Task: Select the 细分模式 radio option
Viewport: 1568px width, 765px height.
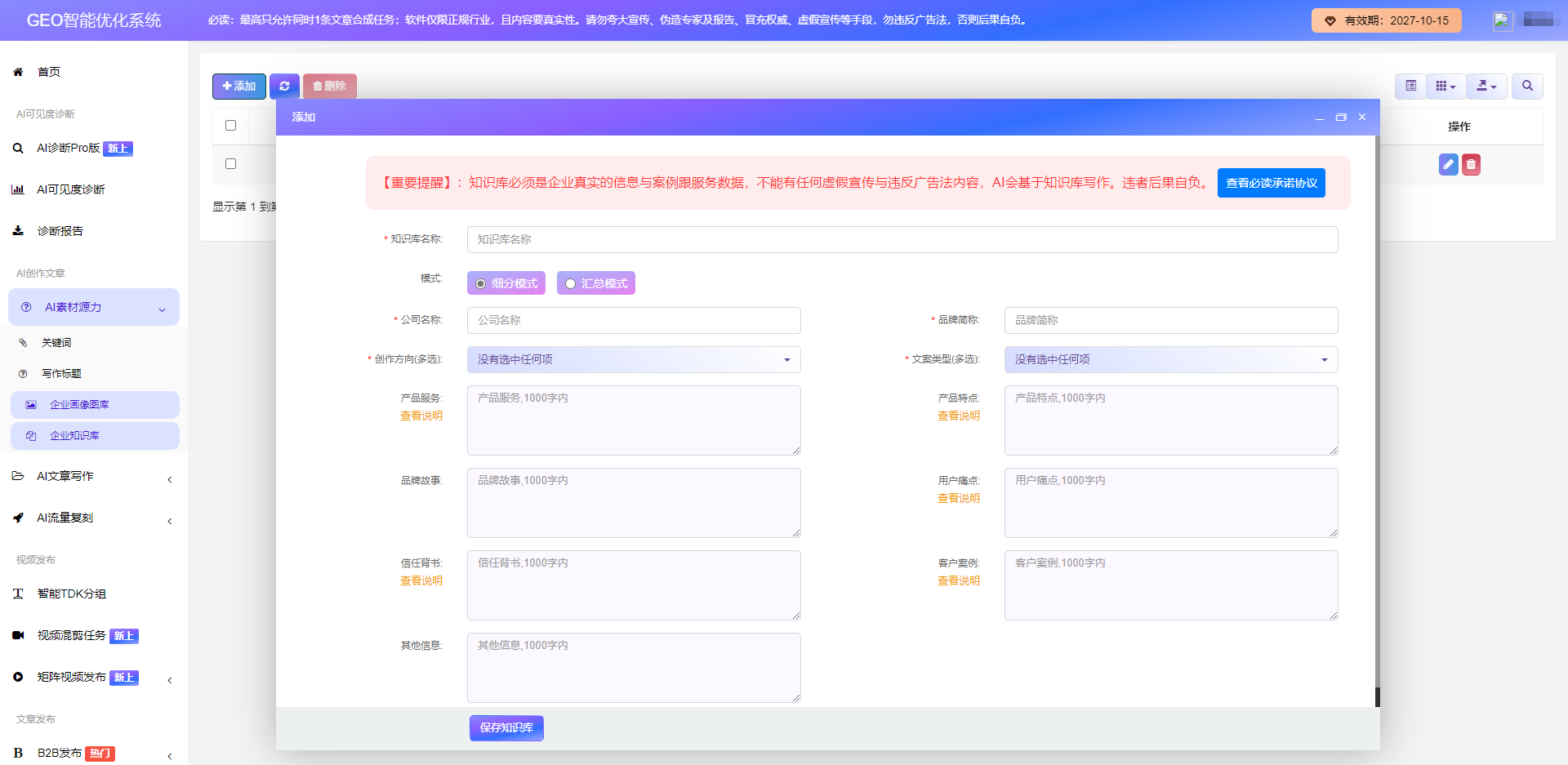Action: tap(481, 283)
